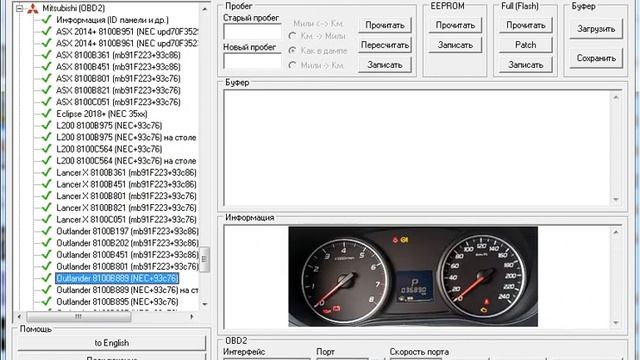Pick ASX 8100B801 (mb91F223+93c76)
The height and width of the screenshot is (360, 640).
118,79
